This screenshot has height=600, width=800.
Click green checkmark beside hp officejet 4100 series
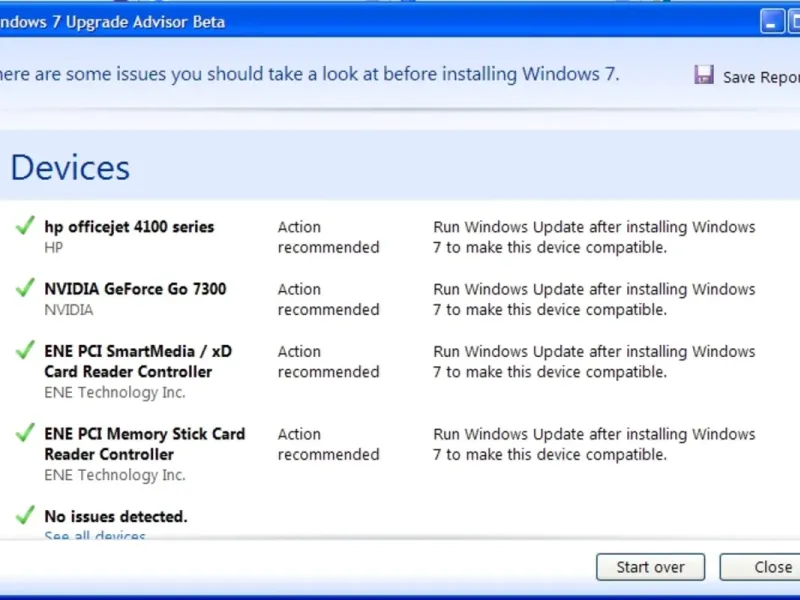click(x=26, y=227)
